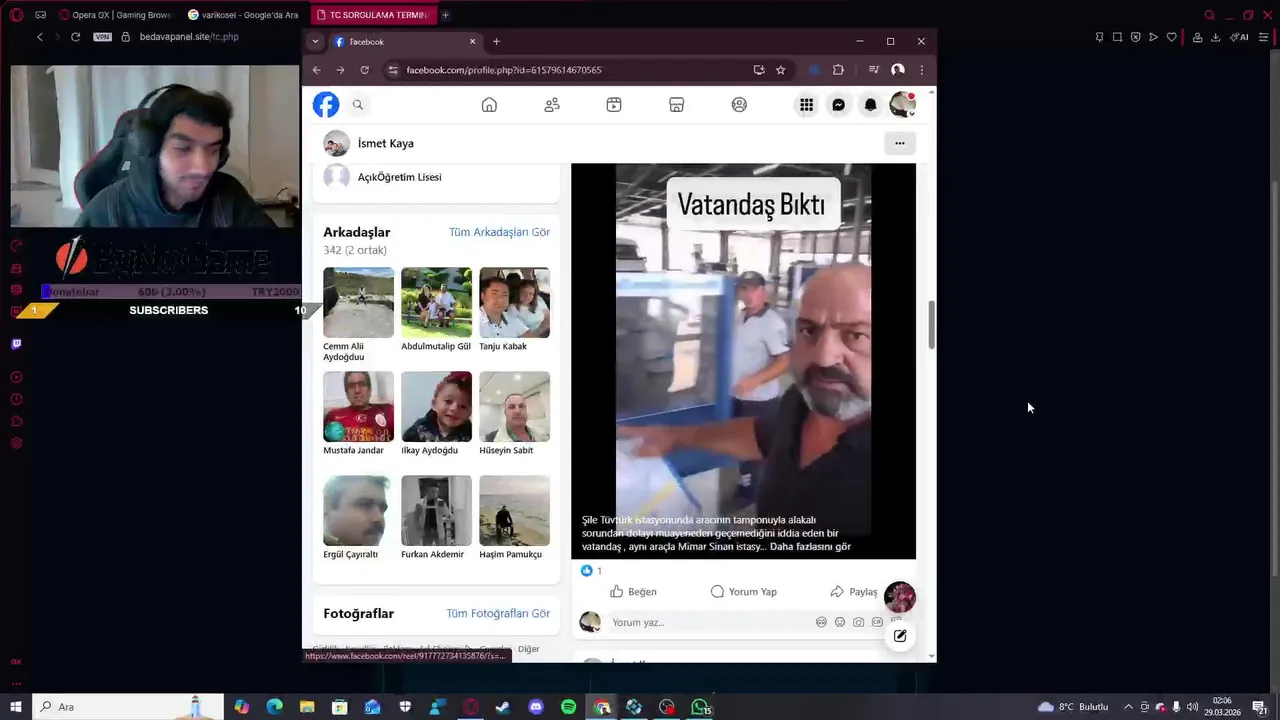This screenshot has width=1280, height=720.
Task: Click friend name Haşim Pamukçu
Action: (510, 554)
